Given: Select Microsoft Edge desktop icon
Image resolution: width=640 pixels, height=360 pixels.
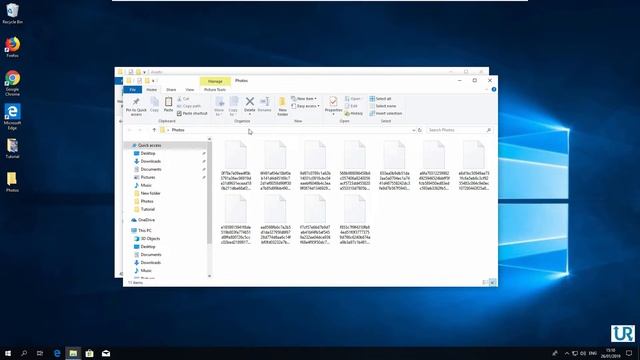Looking at the screenshot, I should point(12,117).
